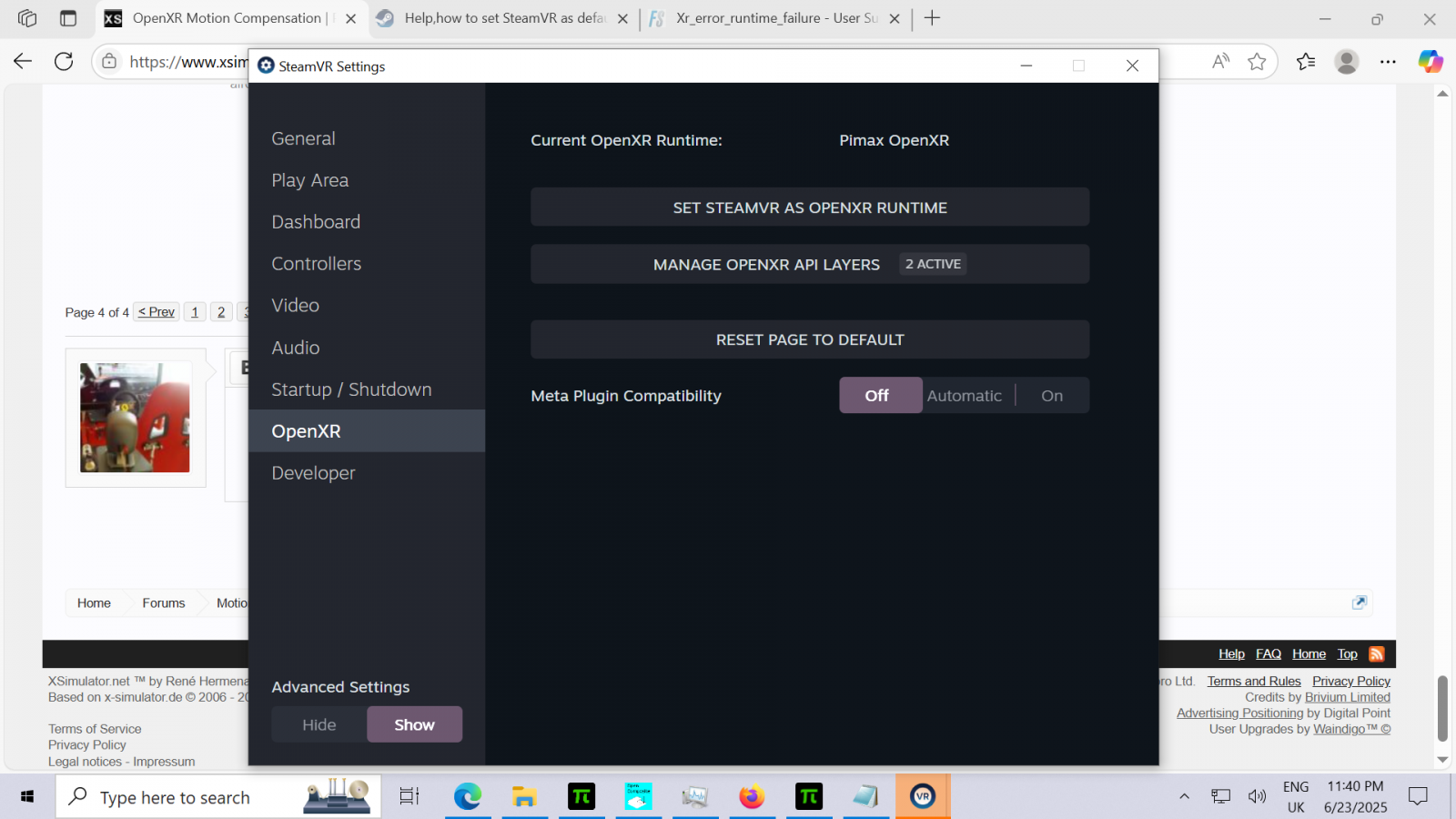This screenshot has width=1456, height=819.
Task: Go to previous forum page via Prev
Action: (x=157, y=312)
